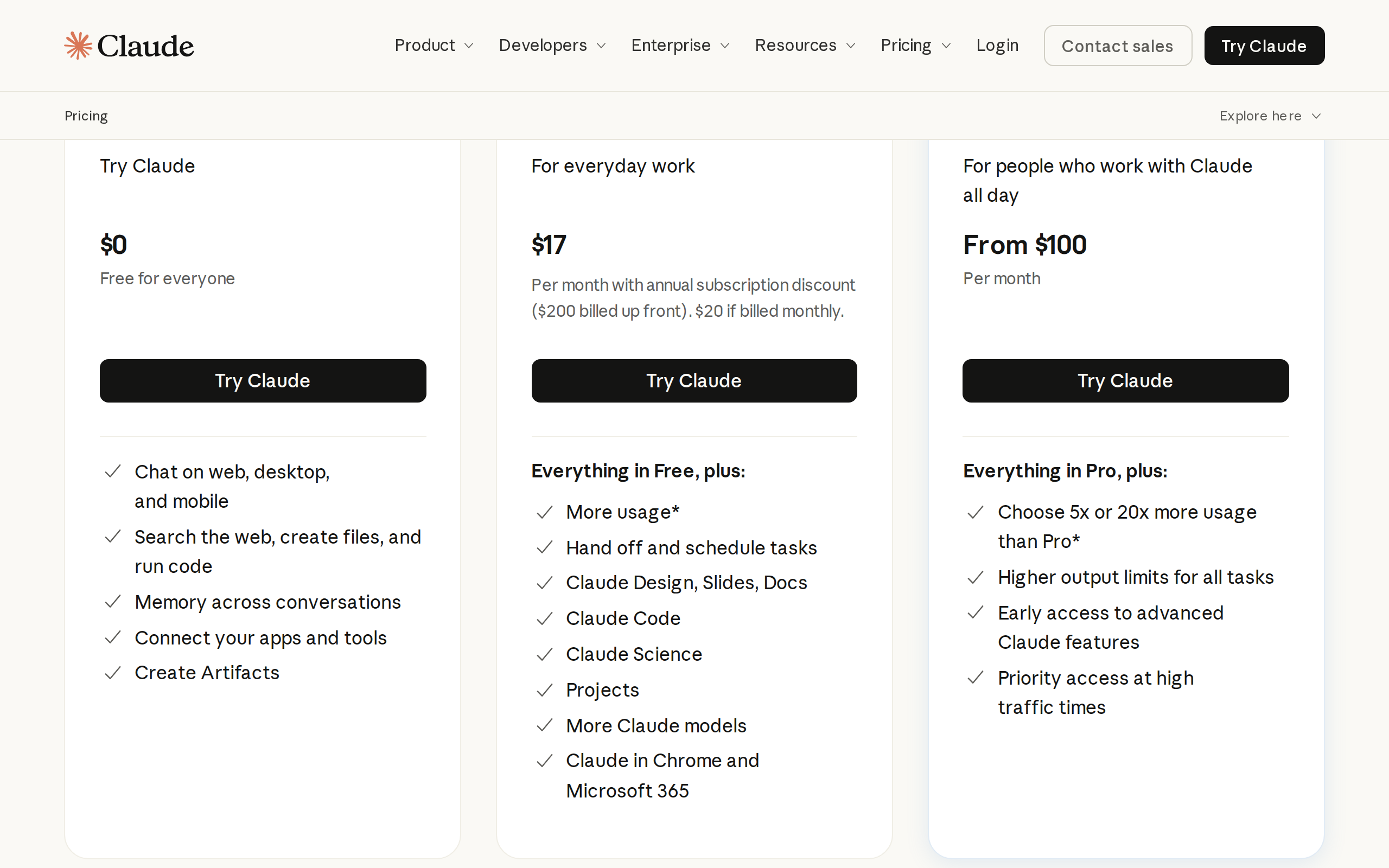Viewport: 1389px width, 868px height.
Task: Open the Product dropdown menu
Action: 434,46
